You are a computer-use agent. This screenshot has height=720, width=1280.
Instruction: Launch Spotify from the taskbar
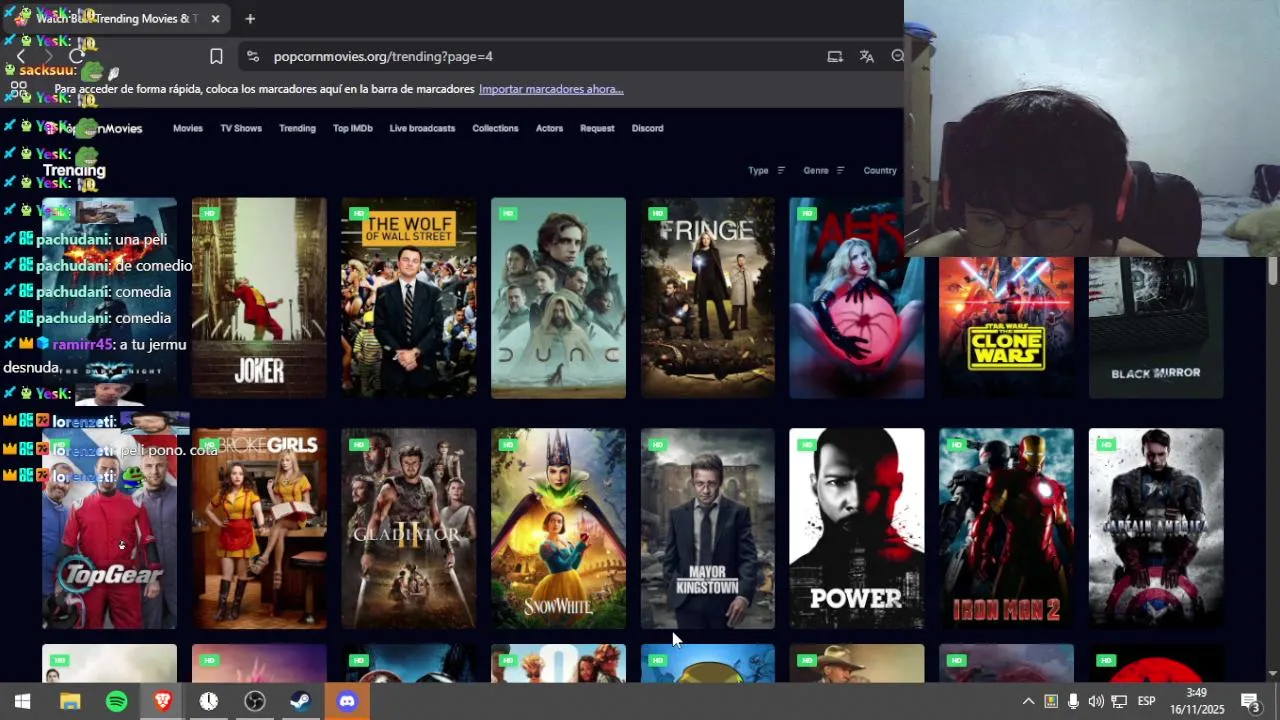point(116,701)
